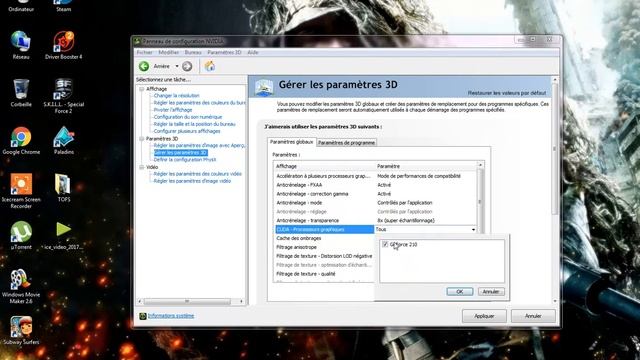Viewport: 640px width, 360px height.
Task: Click the Affichage column header
Action: [x=324, y=167]
